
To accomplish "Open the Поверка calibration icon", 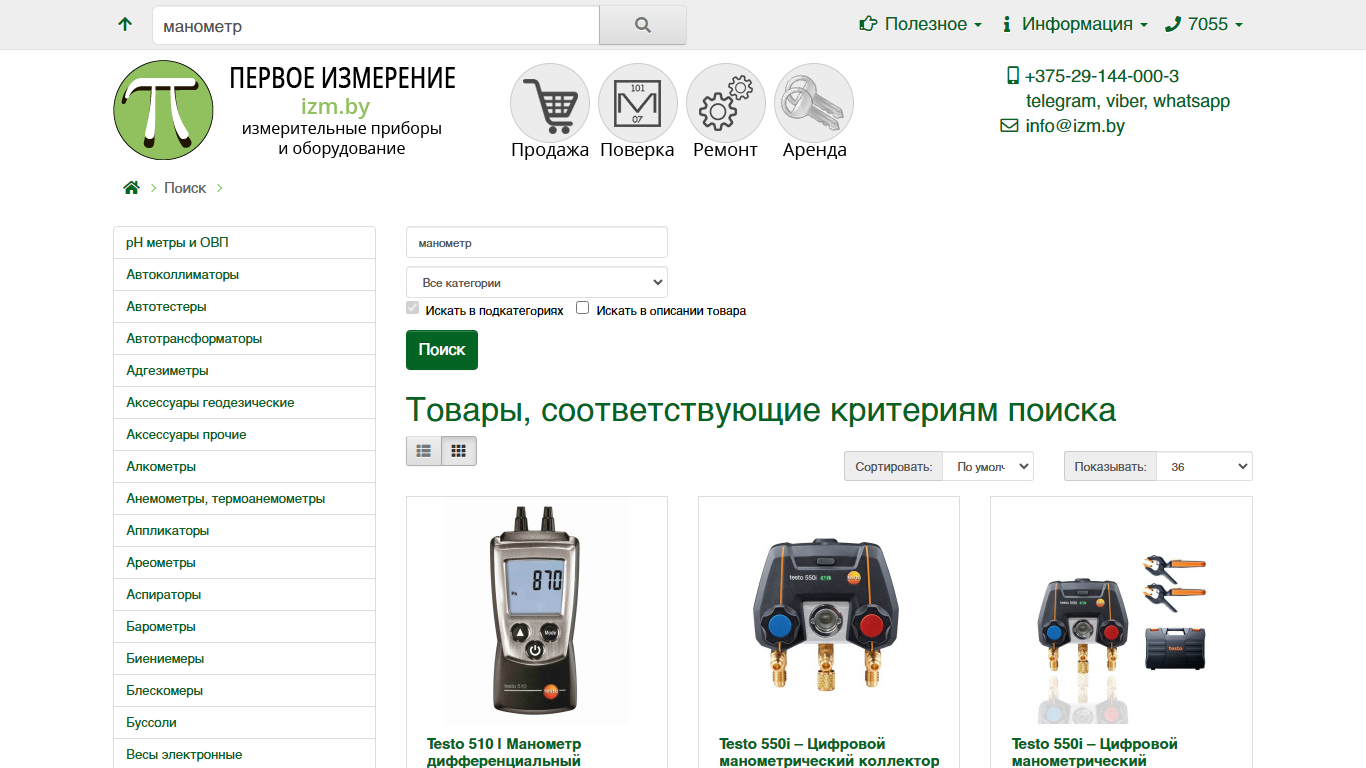I will 638,104.
